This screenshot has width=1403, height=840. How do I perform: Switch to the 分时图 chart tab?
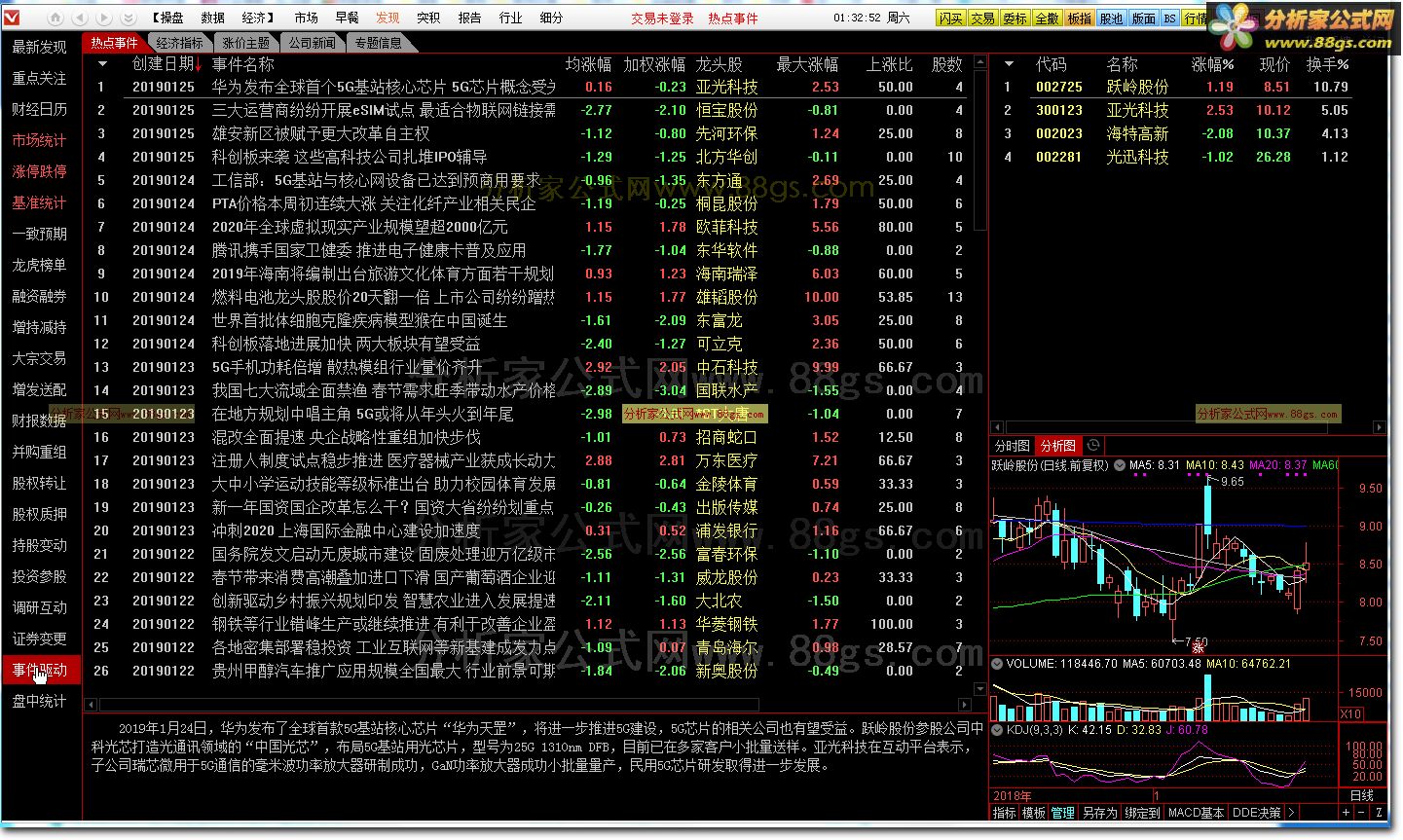point(1013,446)
